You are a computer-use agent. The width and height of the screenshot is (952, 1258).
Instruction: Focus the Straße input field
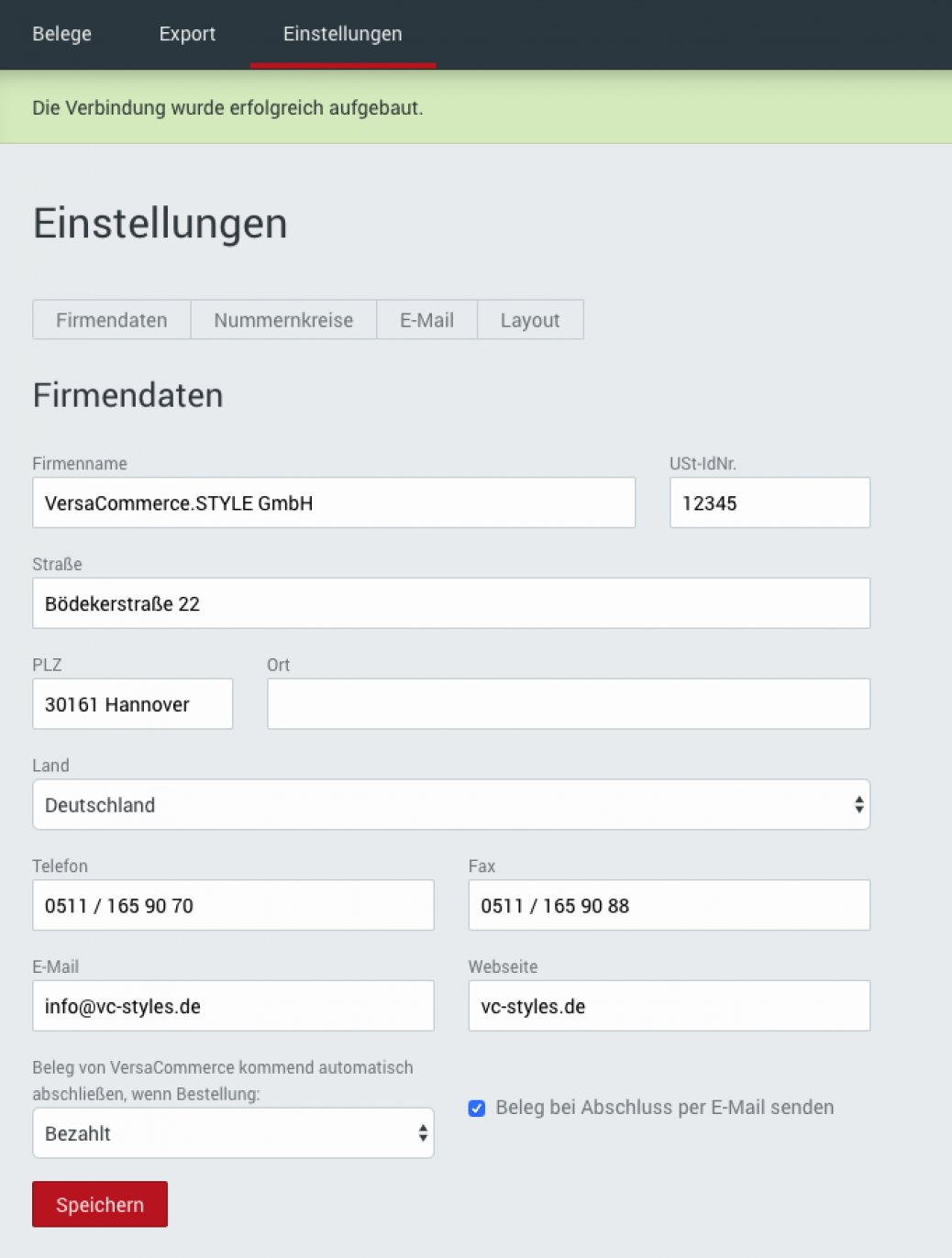tap(451, 603)
